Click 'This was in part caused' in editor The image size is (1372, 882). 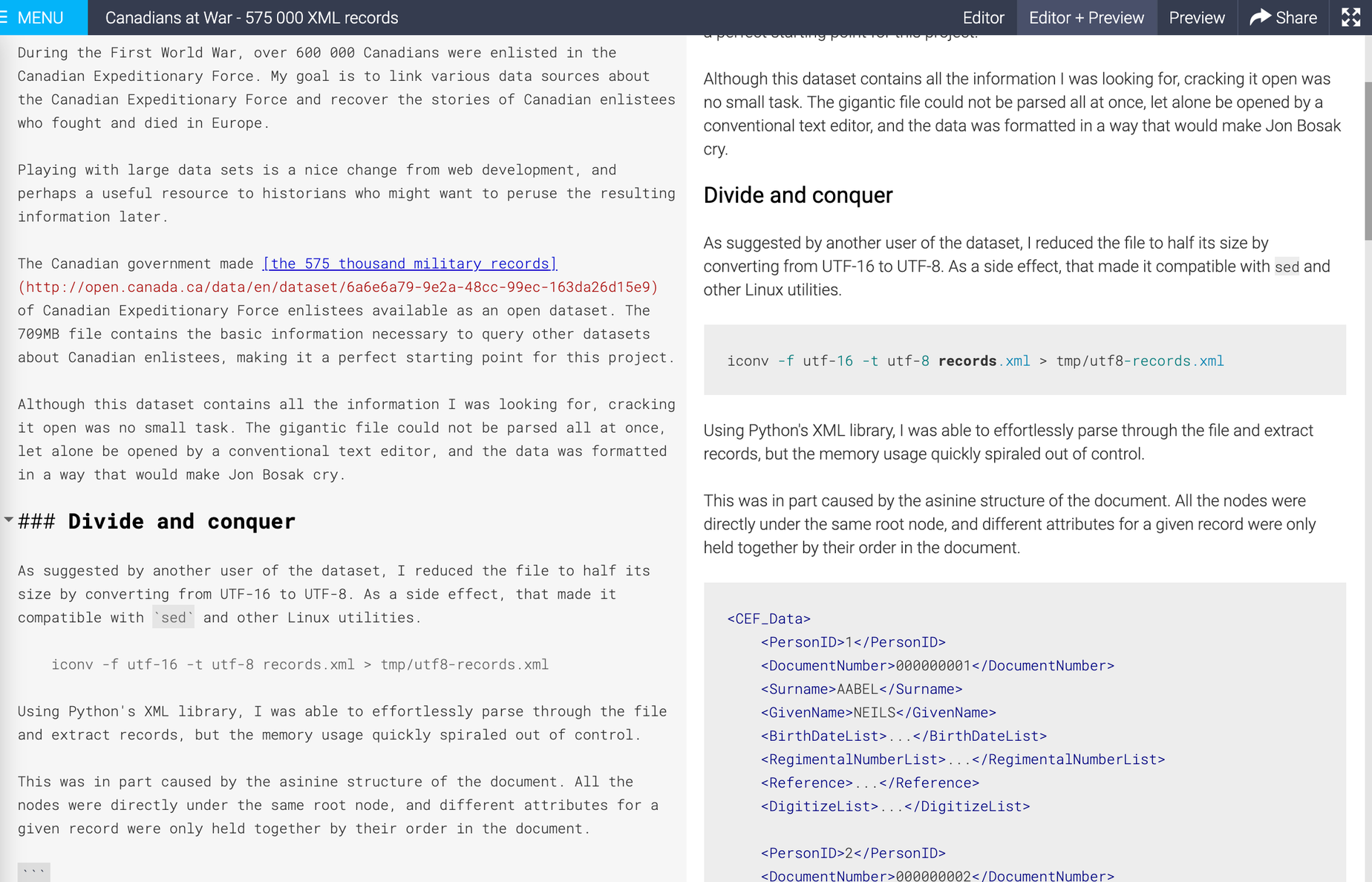338,805
